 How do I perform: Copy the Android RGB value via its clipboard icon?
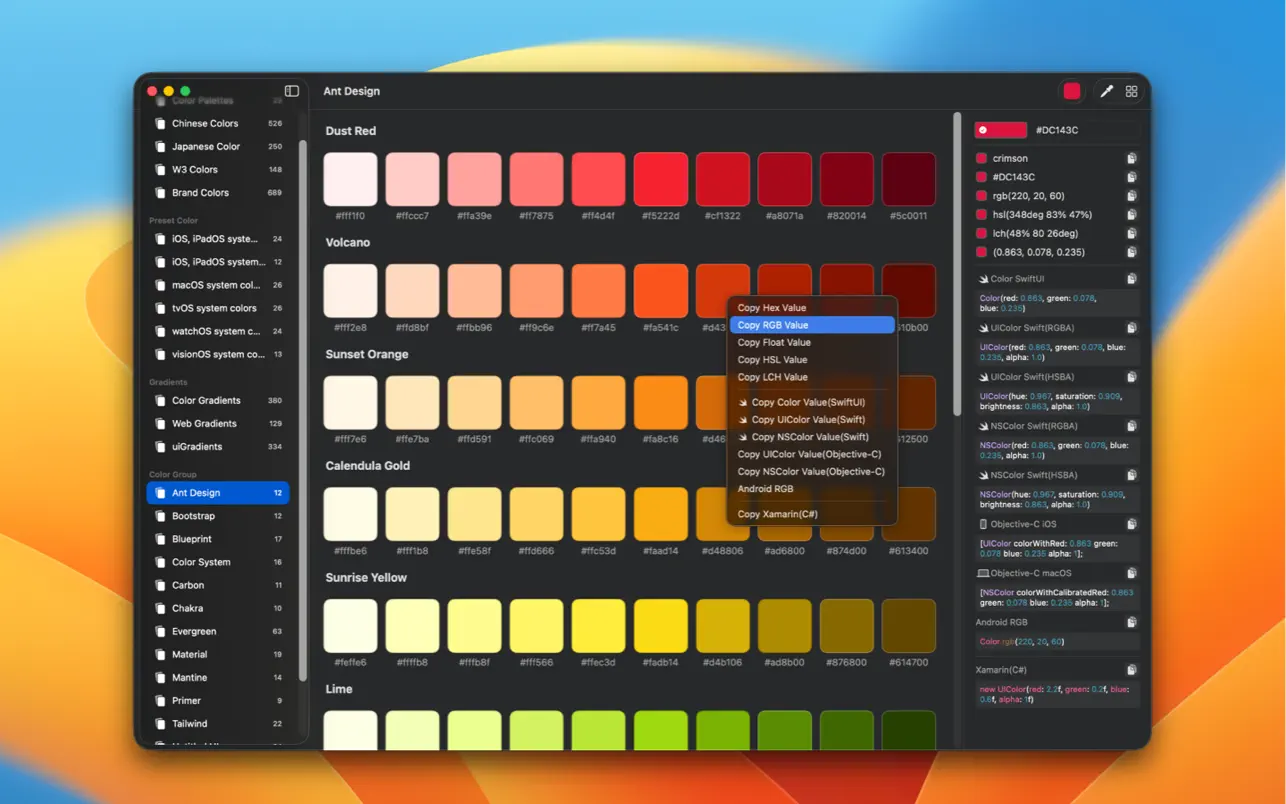point(1131,621)
